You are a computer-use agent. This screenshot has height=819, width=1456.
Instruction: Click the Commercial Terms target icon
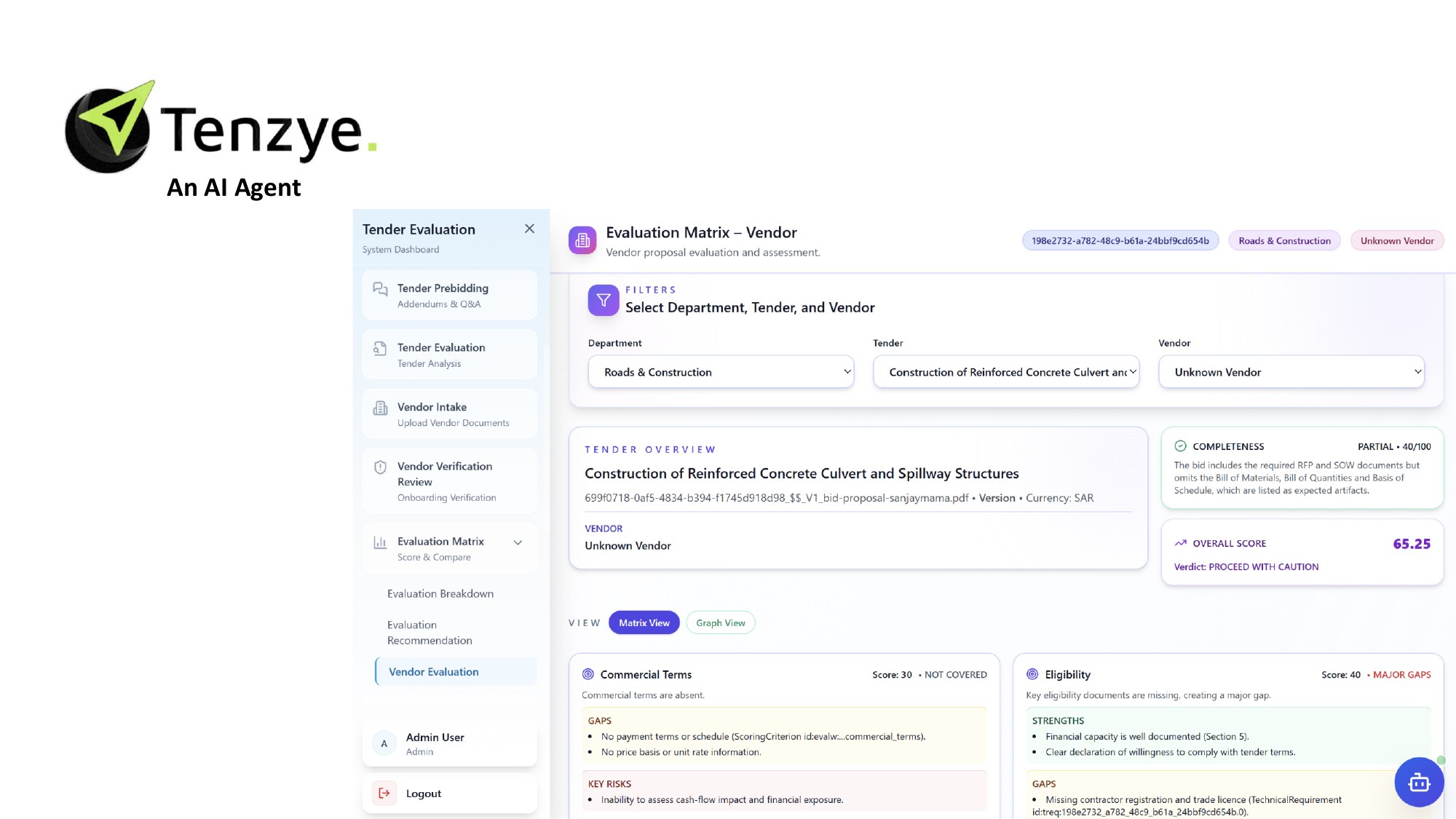tap(588, 674)
